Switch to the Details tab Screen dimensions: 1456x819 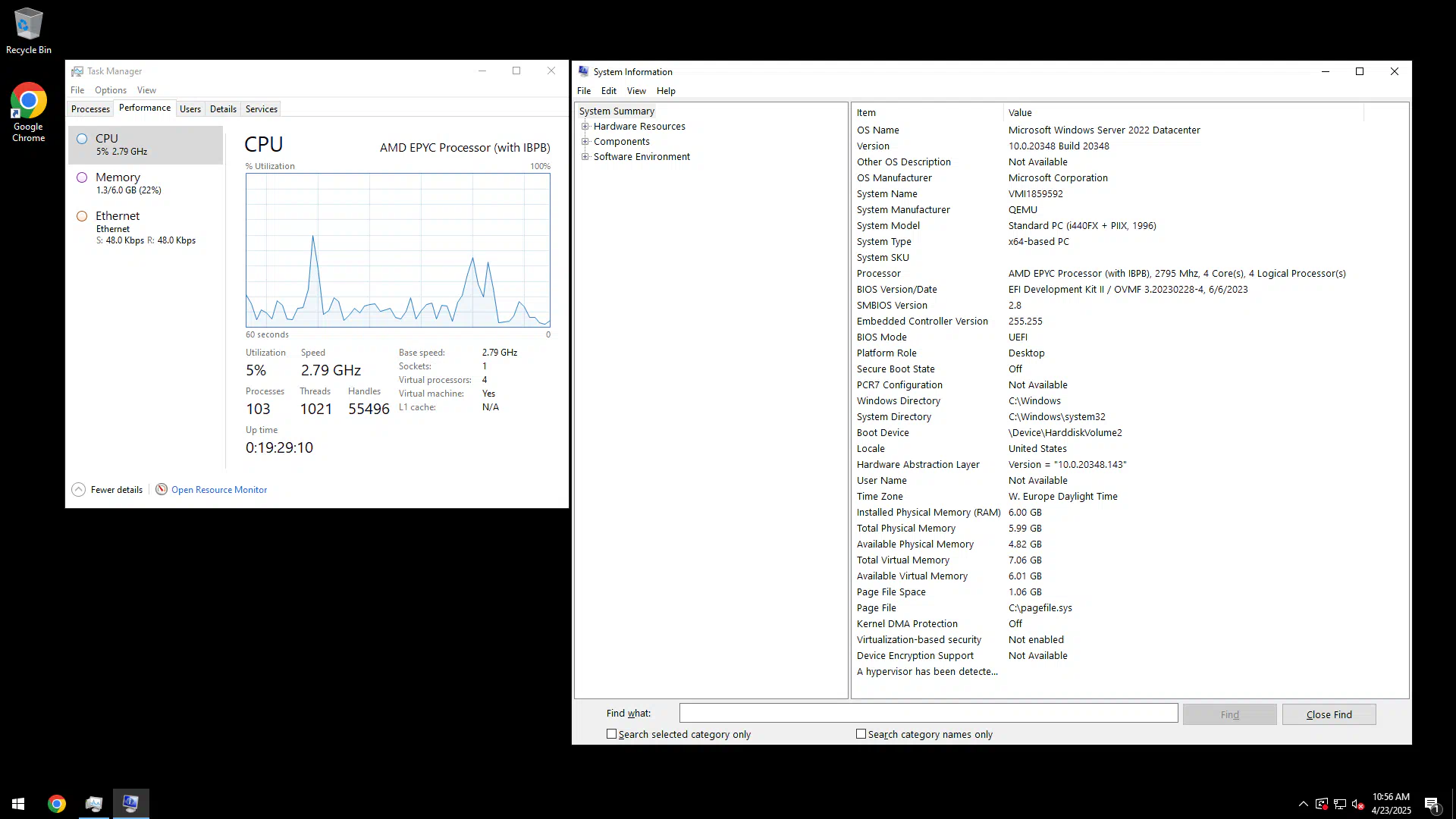click(x=223, y=109)
